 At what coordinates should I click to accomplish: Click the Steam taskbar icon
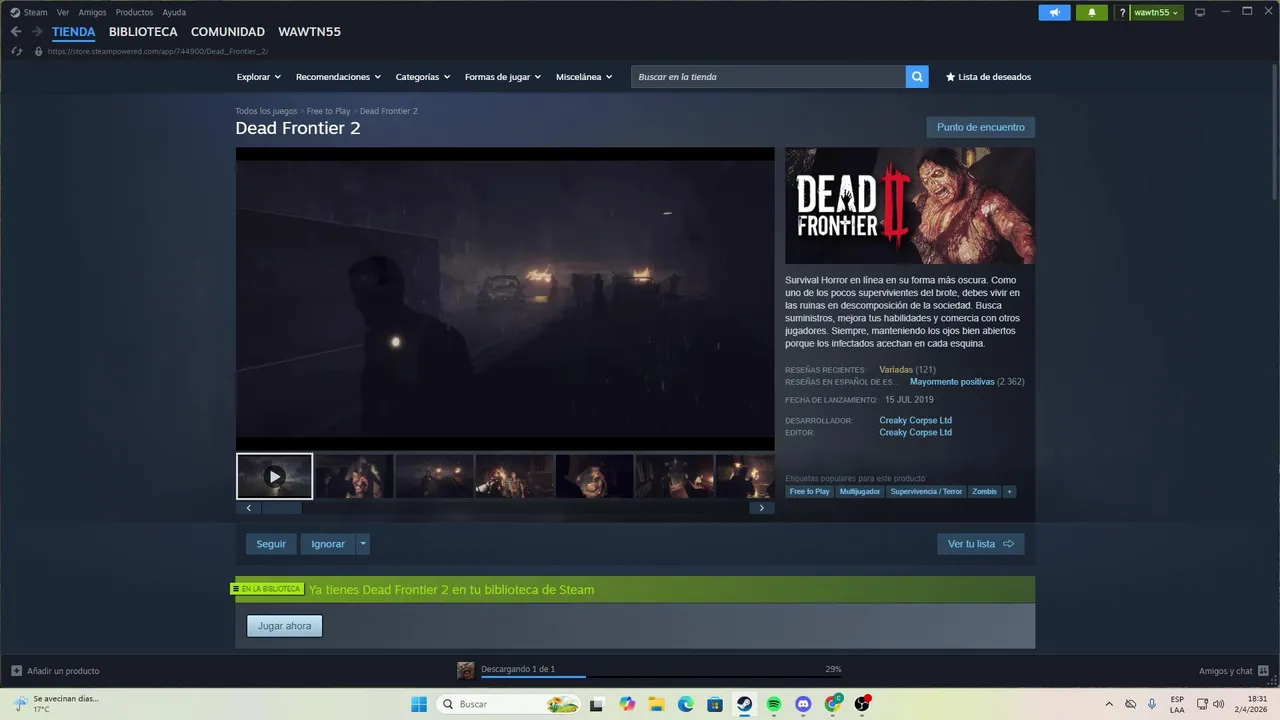pyautogui.click(x=745, y=704)
